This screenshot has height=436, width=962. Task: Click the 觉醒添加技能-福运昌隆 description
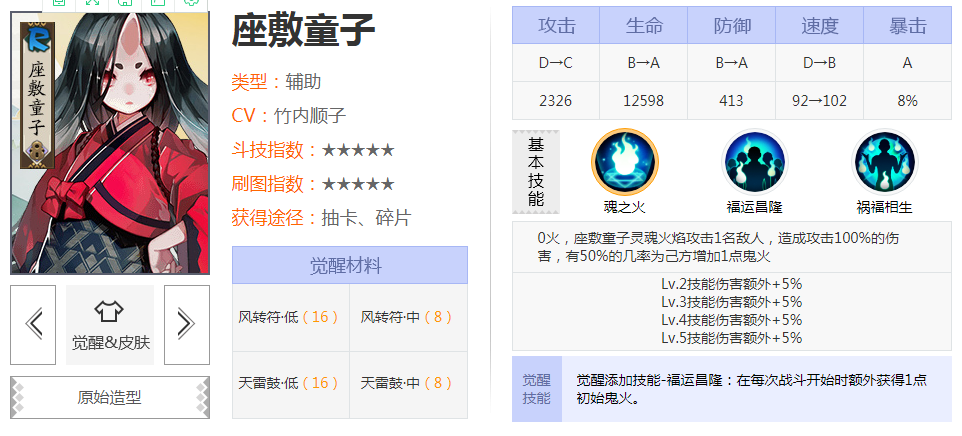(x=752, y=389)
